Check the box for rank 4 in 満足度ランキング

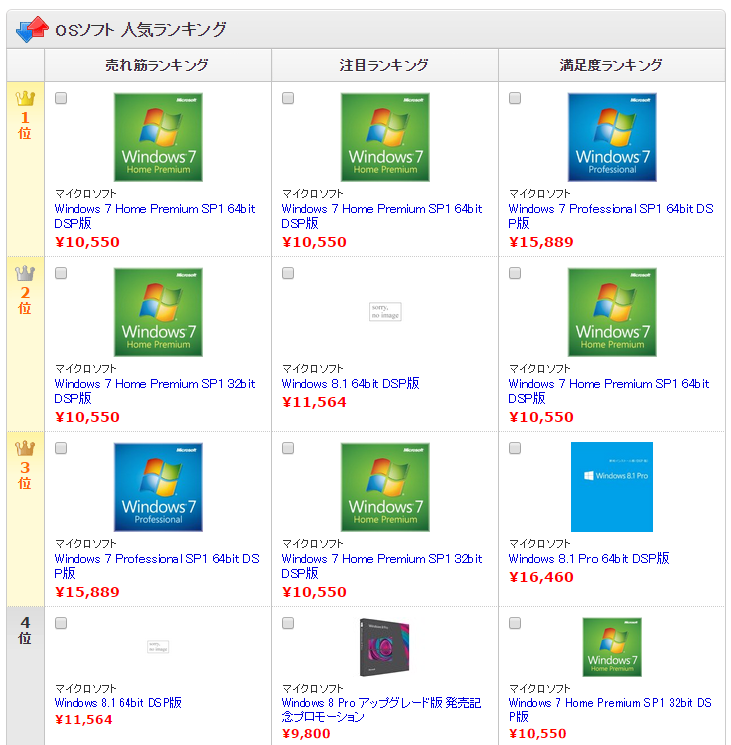(515, 623)
